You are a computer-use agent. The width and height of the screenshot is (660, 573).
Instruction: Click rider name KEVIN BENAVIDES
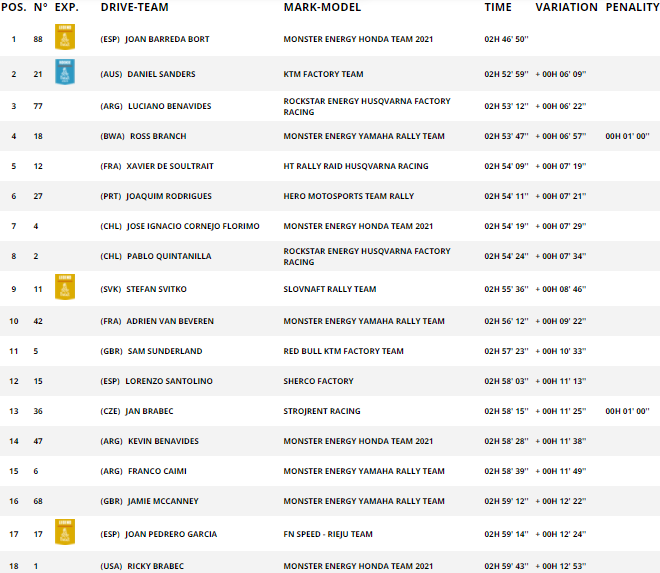163,441
